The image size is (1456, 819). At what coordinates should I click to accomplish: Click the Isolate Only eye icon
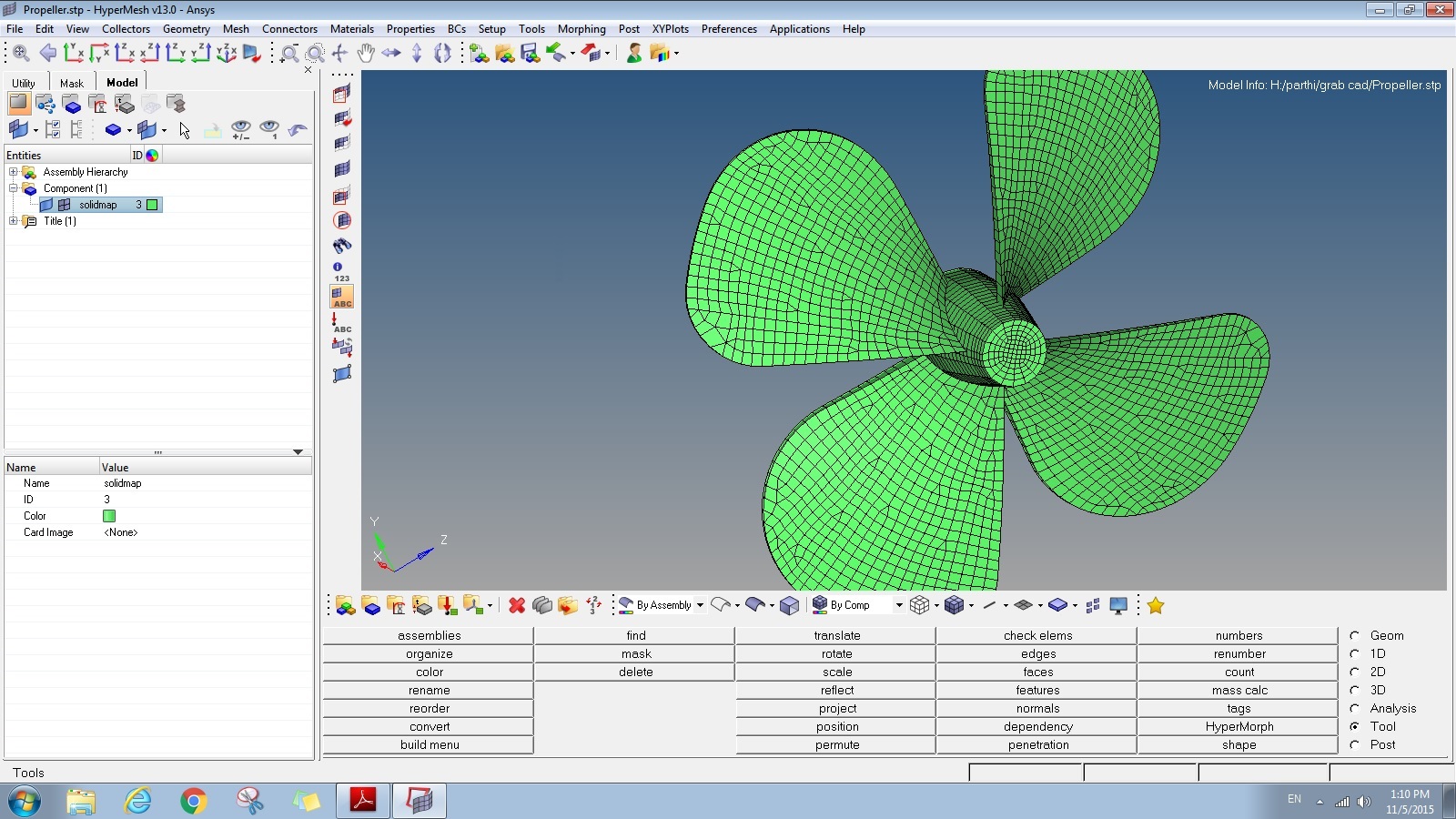(x=269, y=129)
